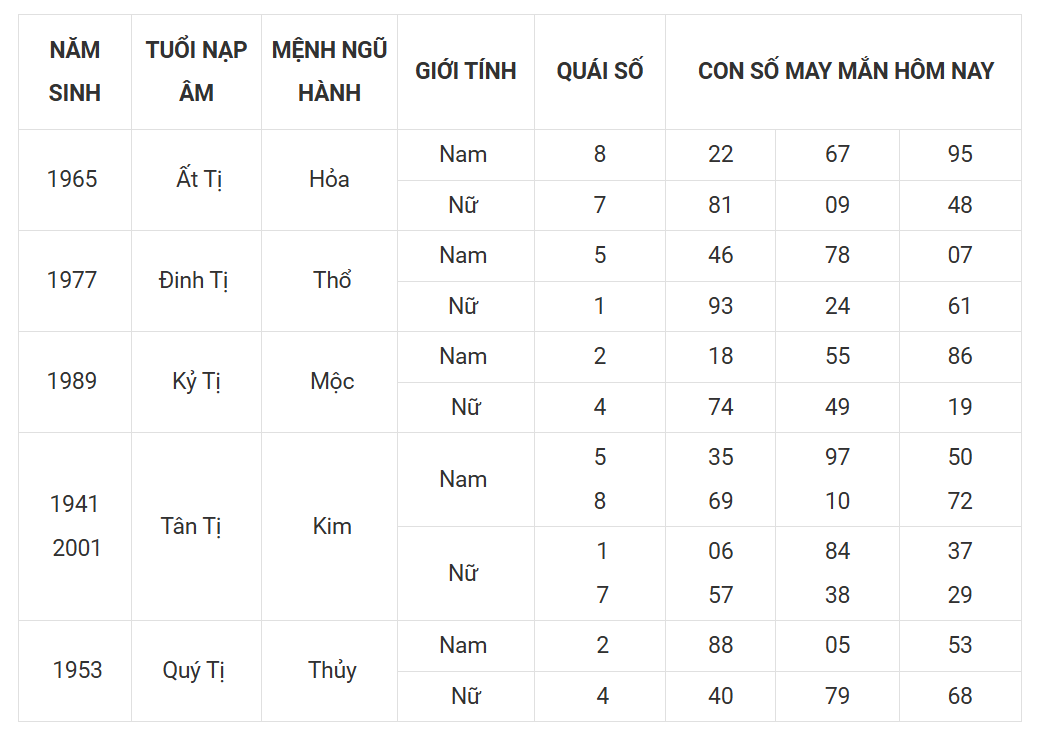
Task: Click the NĂM SINH column header
Action: click(x=75, y=71)
